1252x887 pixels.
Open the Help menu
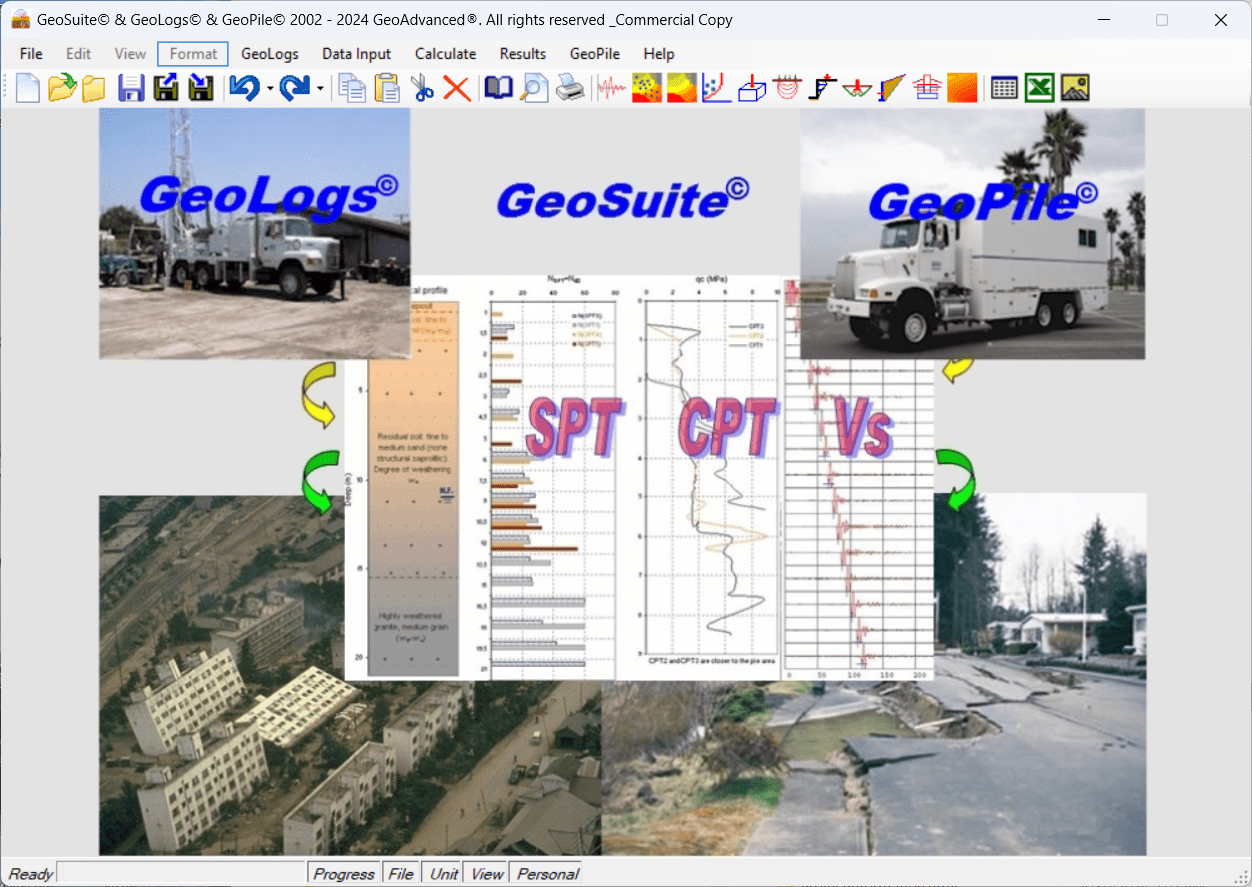pos(659,54)
